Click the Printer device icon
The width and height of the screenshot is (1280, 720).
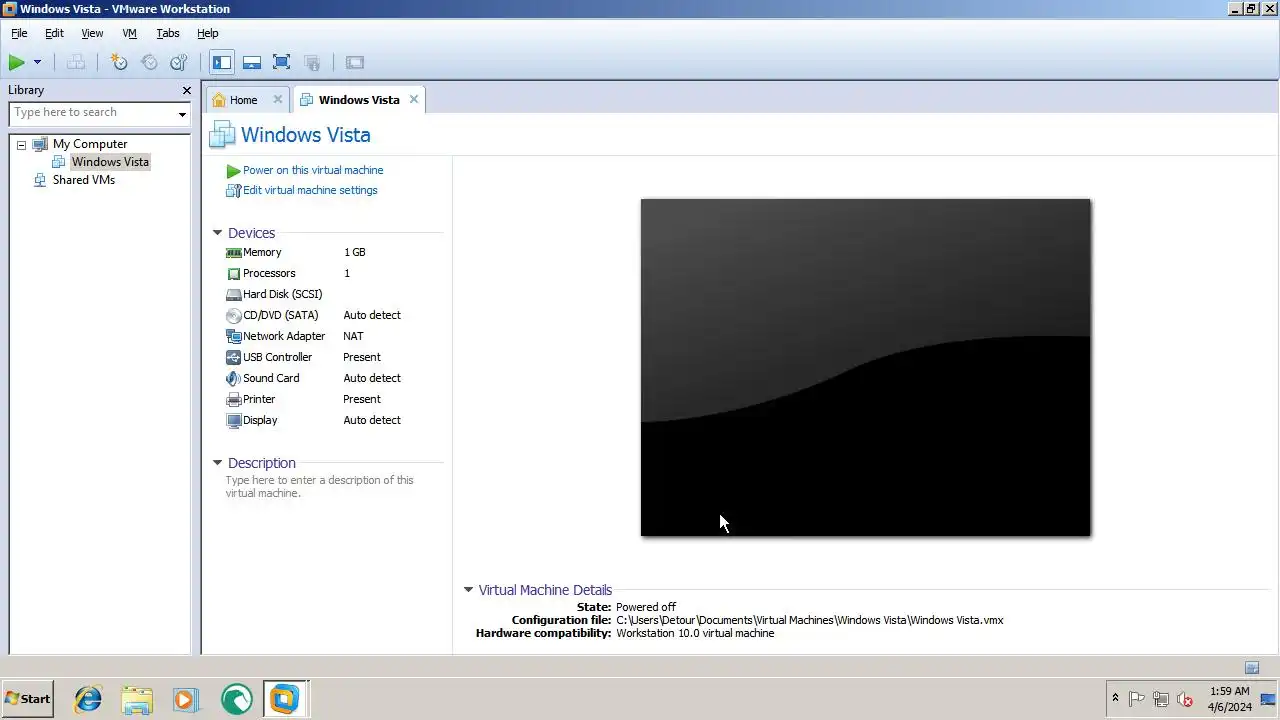(234, 400)
